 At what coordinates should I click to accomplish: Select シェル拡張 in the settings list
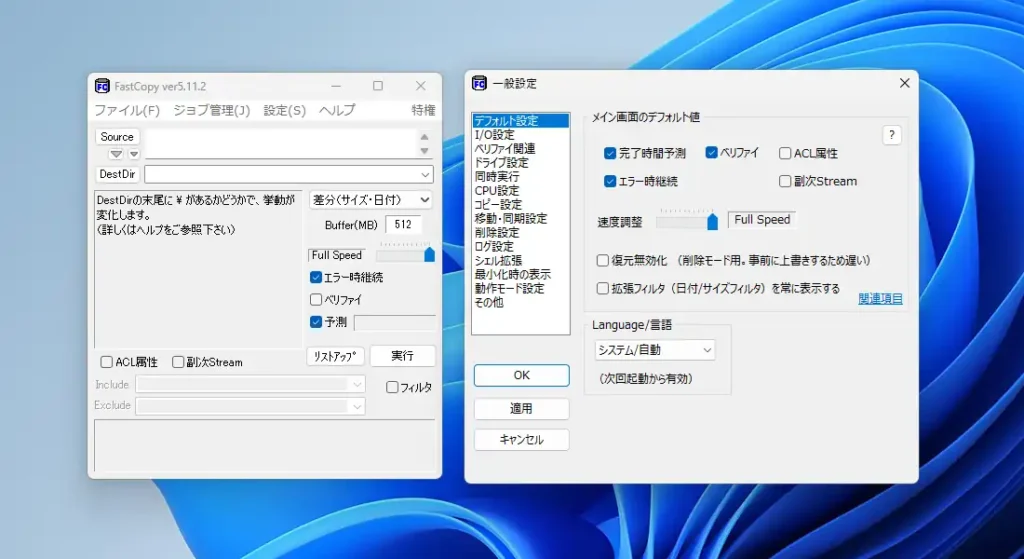(x=520, y=261)
